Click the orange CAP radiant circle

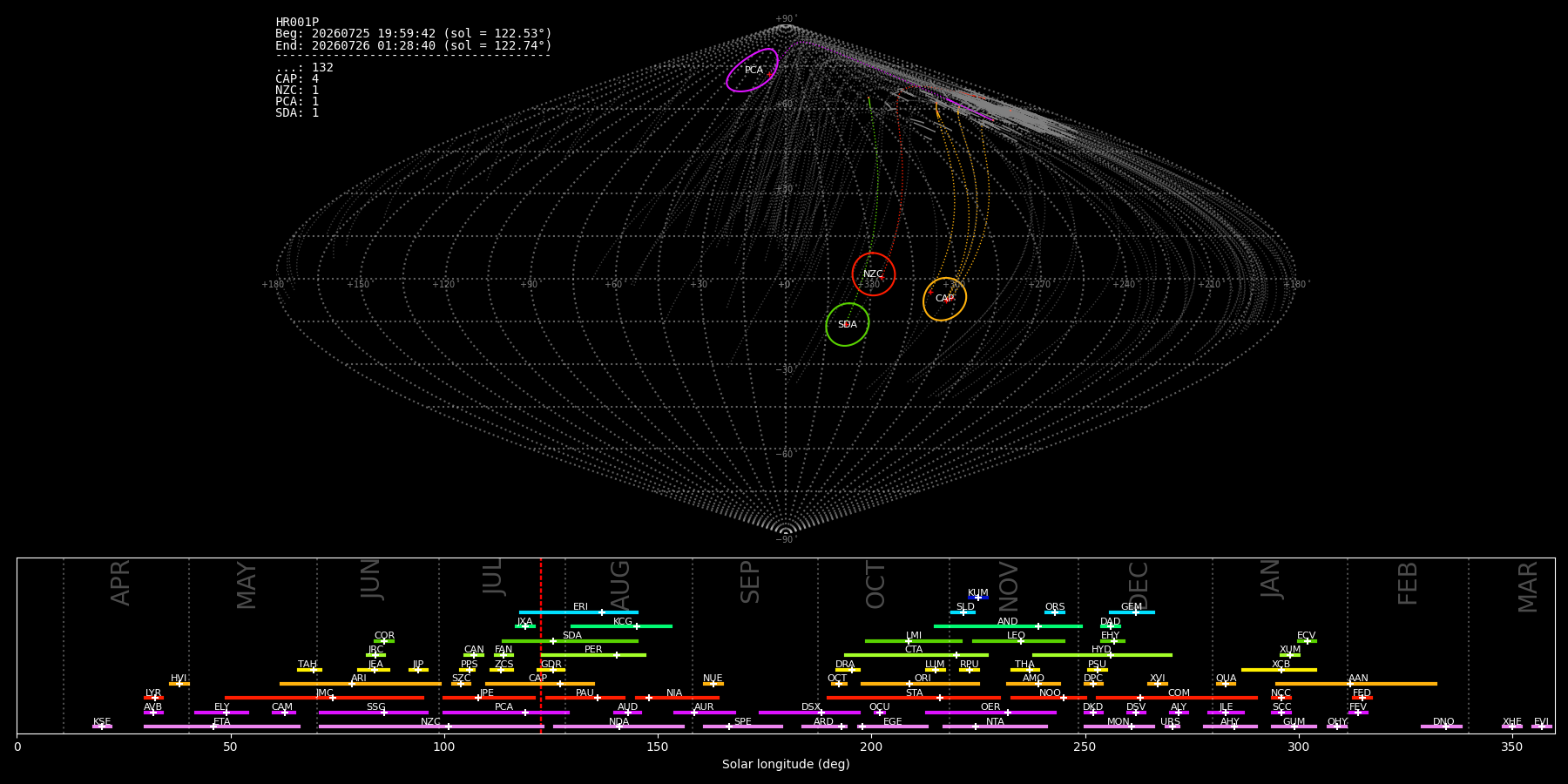[944, 299]
